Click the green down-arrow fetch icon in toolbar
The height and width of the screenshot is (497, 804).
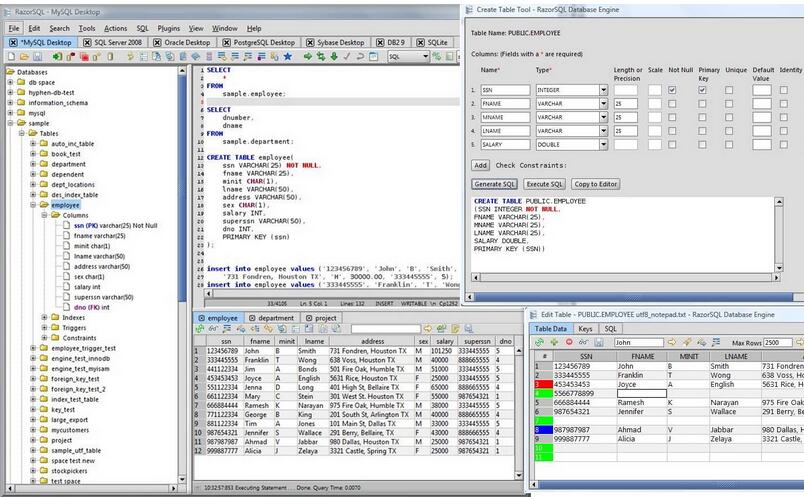[334, 56]
